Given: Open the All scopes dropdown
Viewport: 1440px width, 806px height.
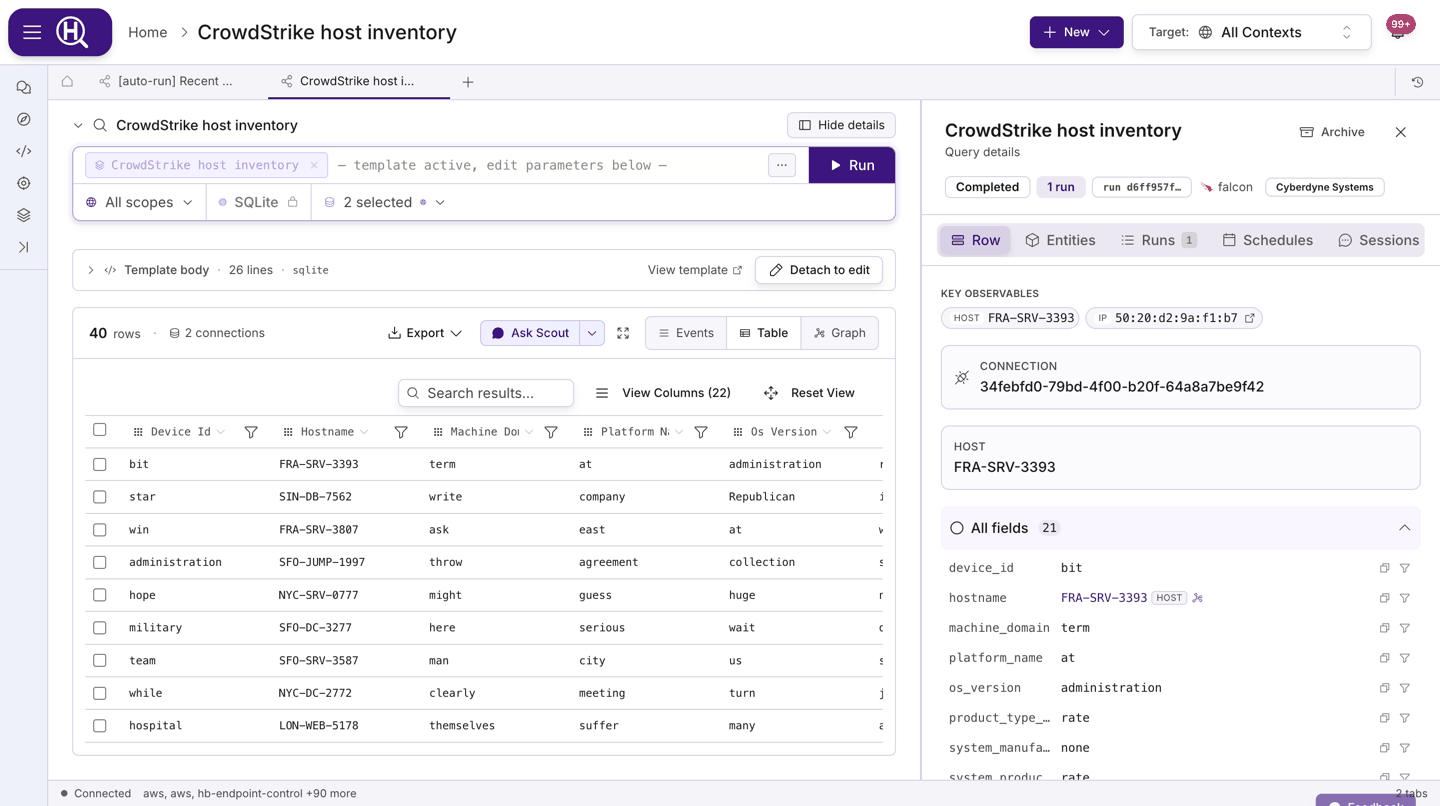Looking at the screenshot, I should pyautogui.click(x=139, y=202).
